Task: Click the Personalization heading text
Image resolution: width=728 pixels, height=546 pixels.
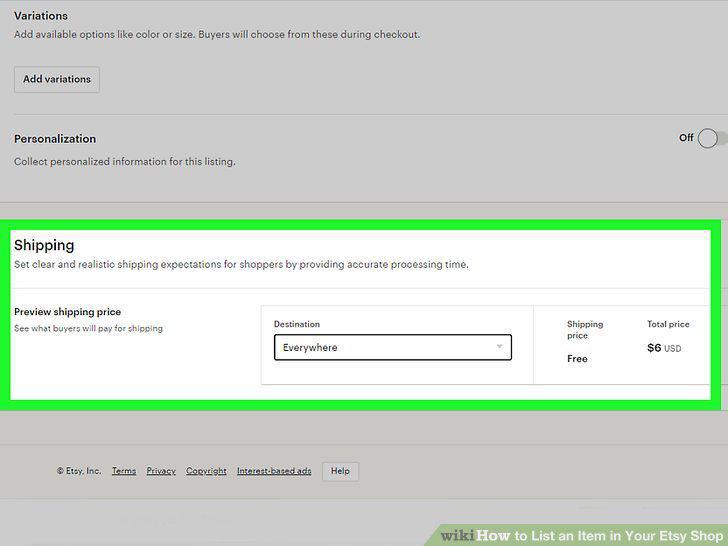Action: point(55,139)
